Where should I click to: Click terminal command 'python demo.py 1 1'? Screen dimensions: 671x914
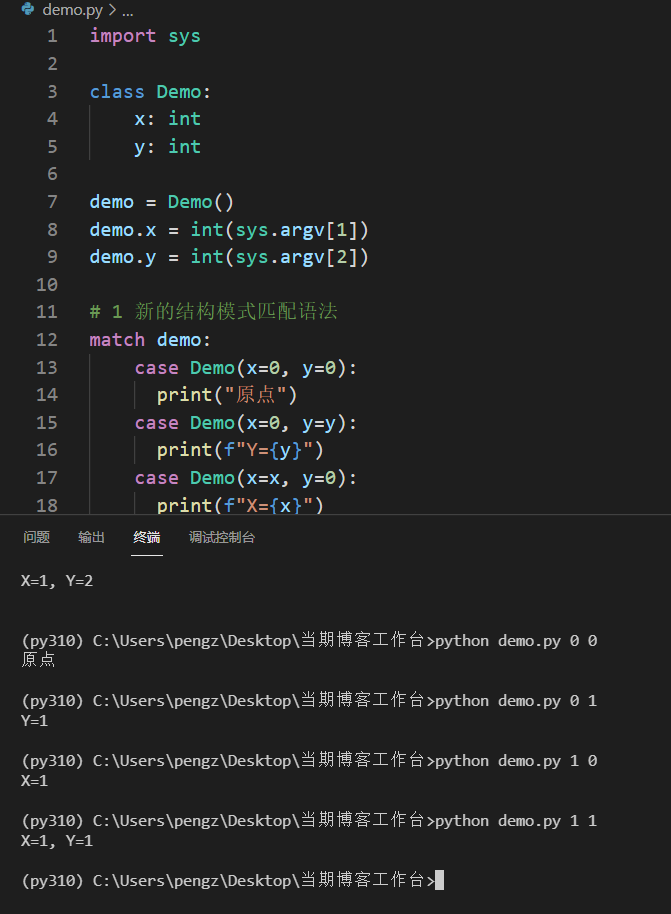[x=516, y=821]
